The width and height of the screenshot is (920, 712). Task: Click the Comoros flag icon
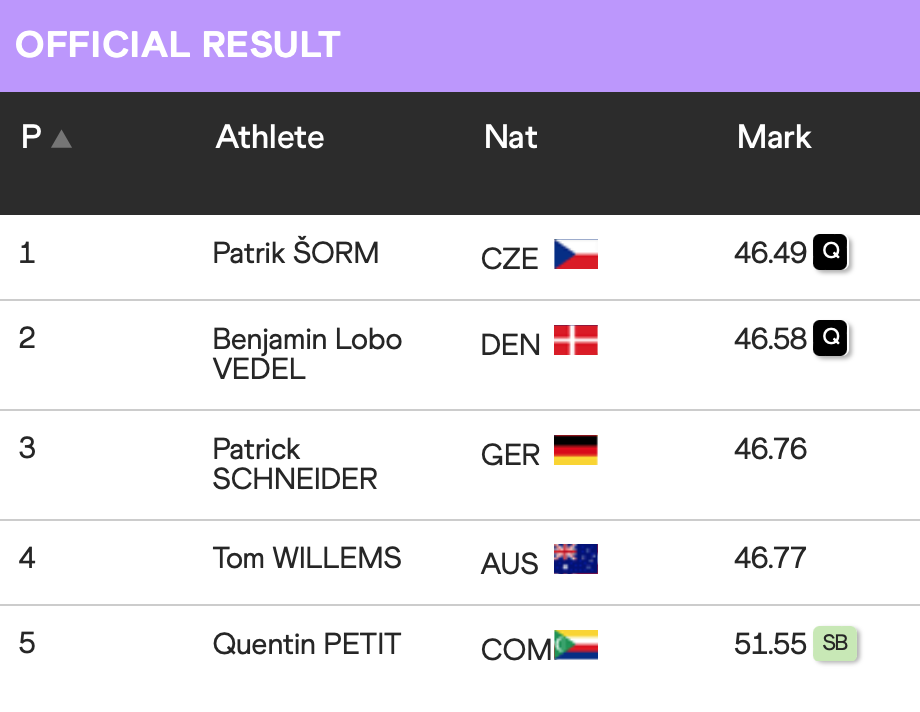tap(576, 645)
